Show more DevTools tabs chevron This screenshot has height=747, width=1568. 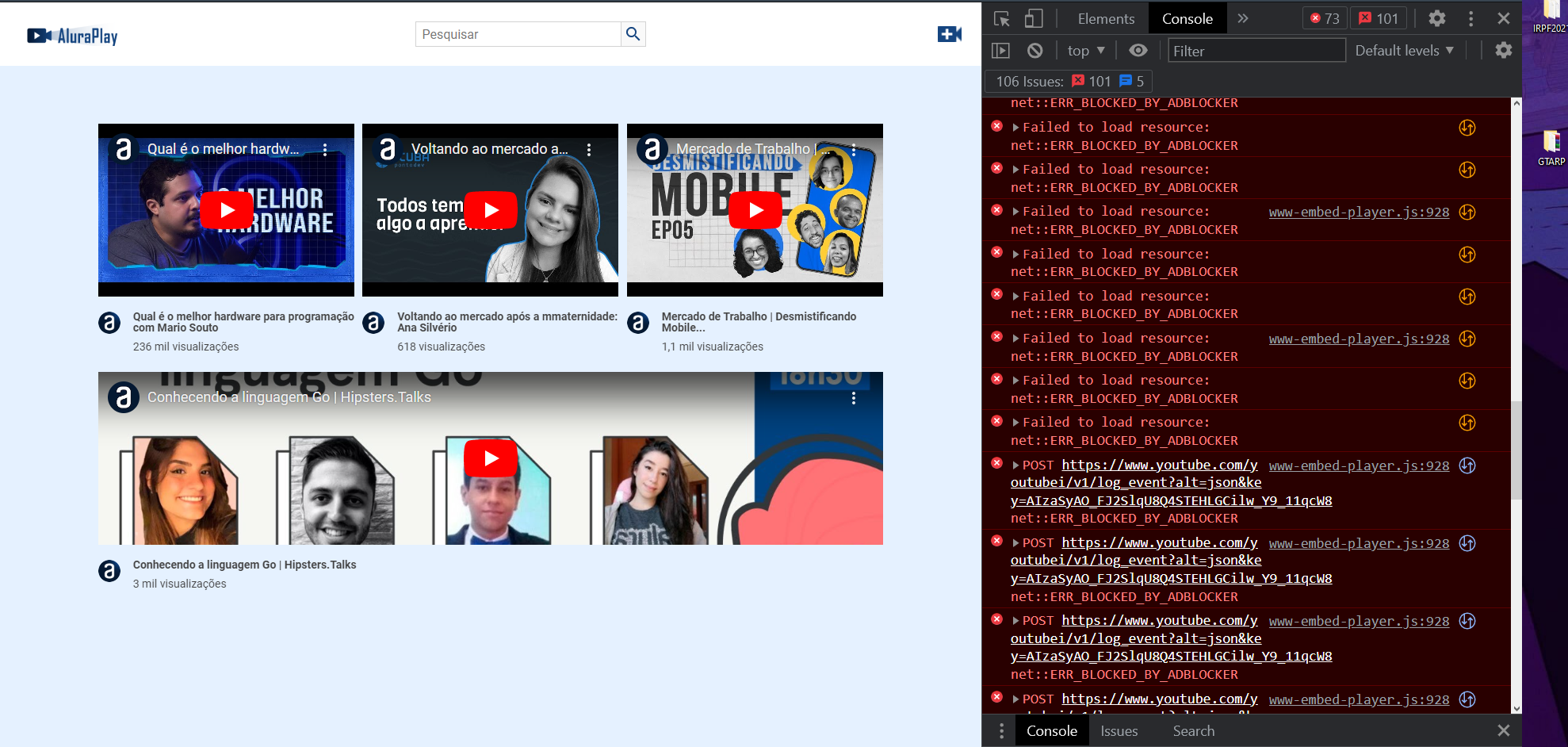tap(1243, 18)
